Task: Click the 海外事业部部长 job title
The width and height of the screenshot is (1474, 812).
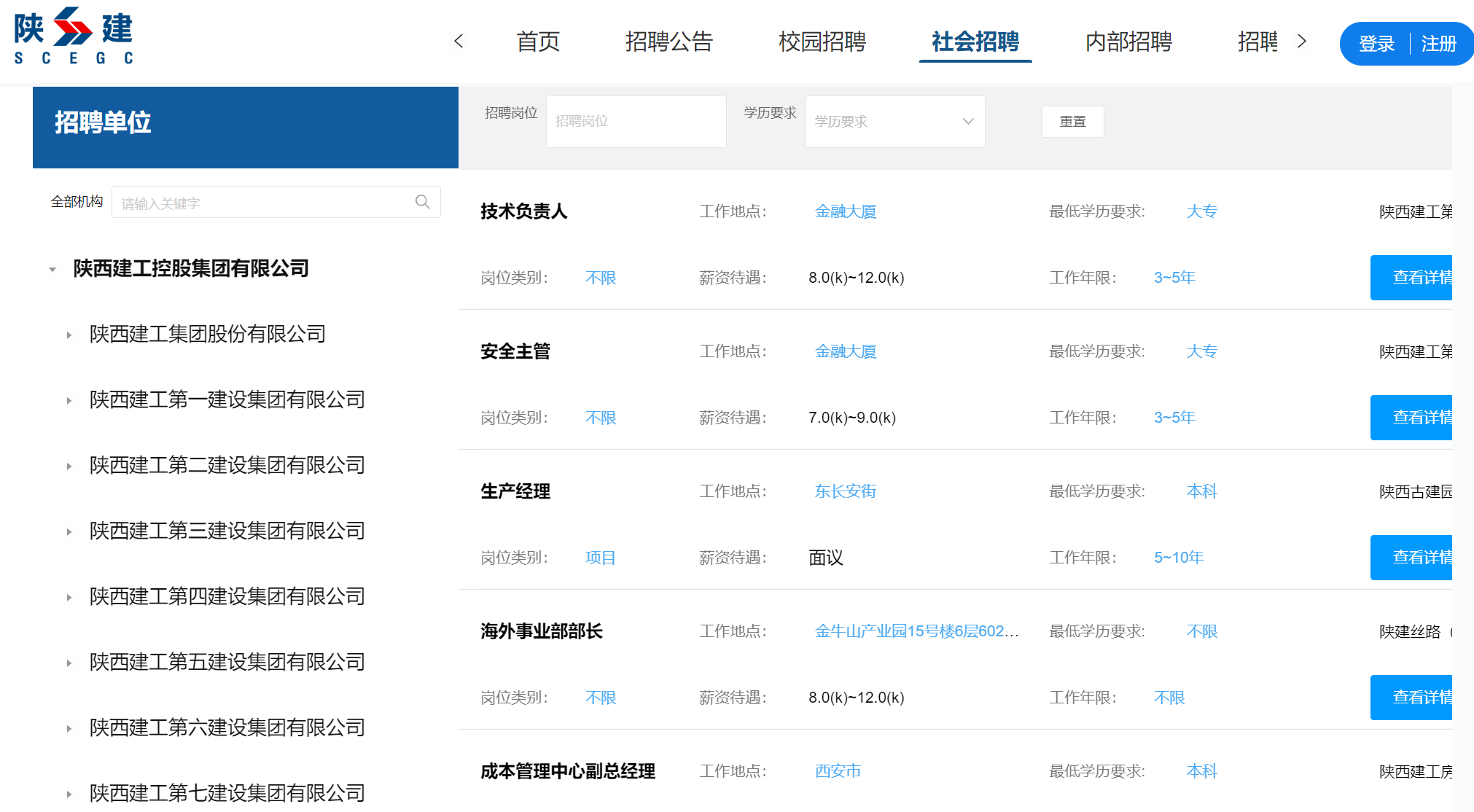Action: pos(542,631)
